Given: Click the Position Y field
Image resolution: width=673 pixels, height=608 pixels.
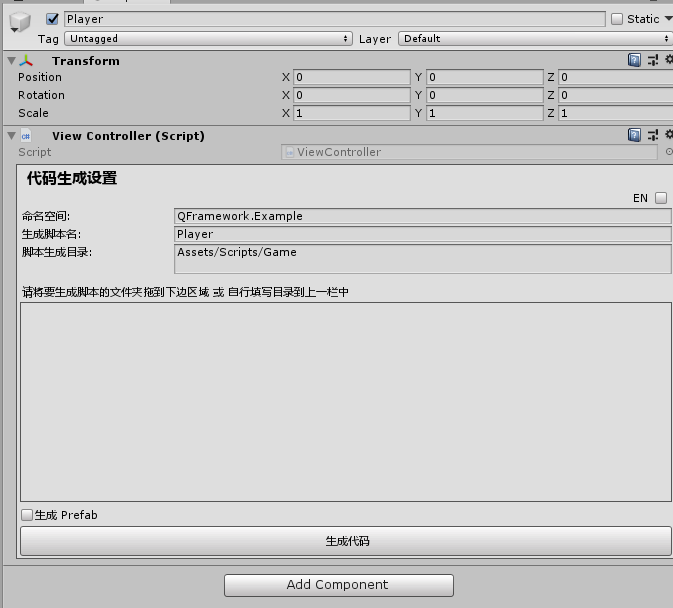Looking at the screenshot, I should pyautogui.click(x=485, y=77).
